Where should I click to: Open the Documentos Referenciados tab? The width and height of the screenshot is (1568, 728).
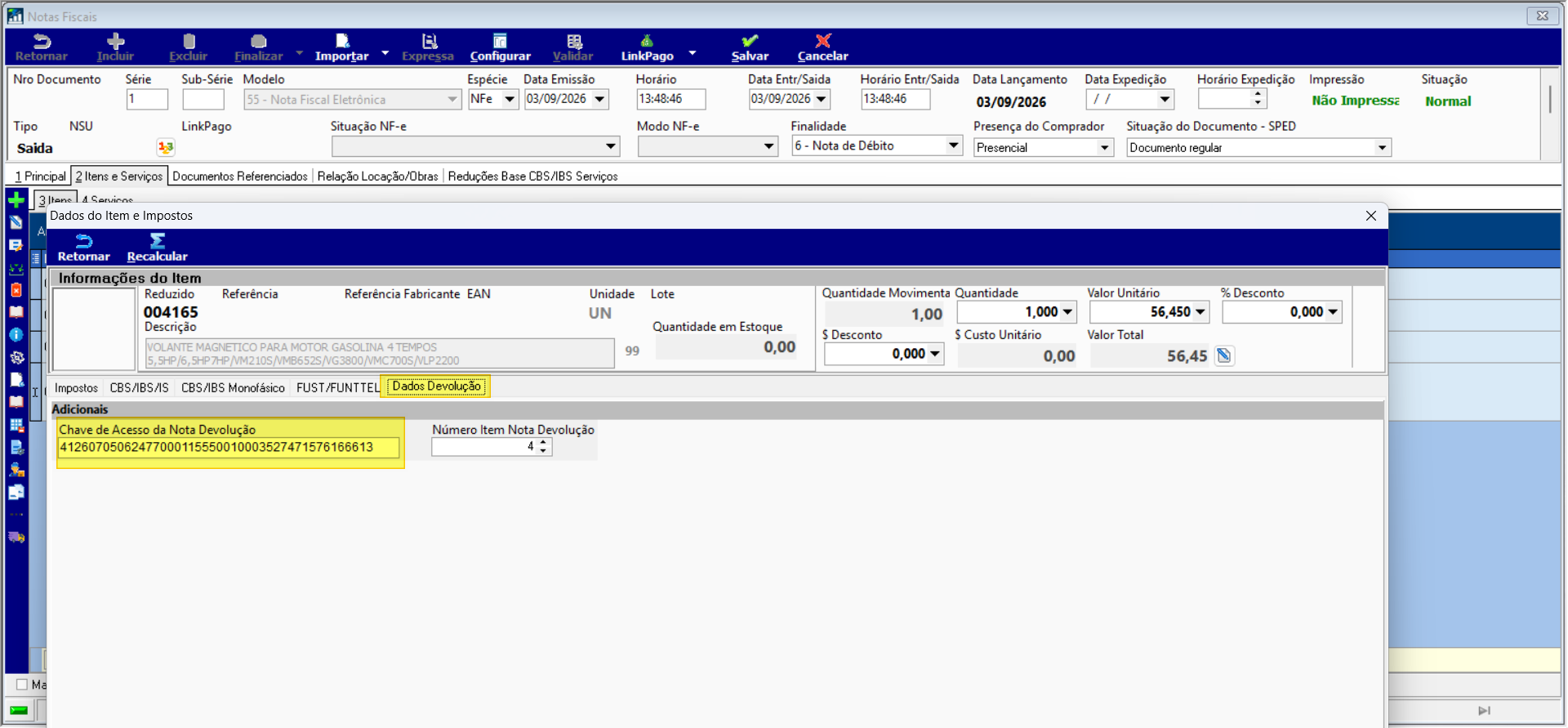(x=240, y=176)
